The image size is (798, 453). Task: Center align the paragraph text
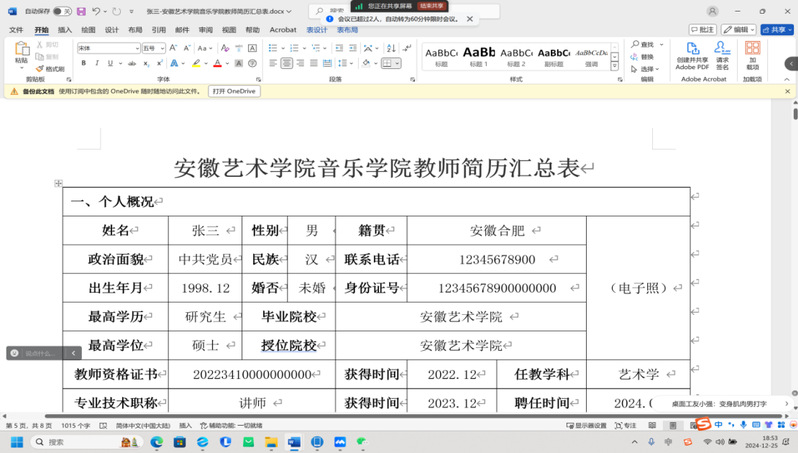coord(287,63)
